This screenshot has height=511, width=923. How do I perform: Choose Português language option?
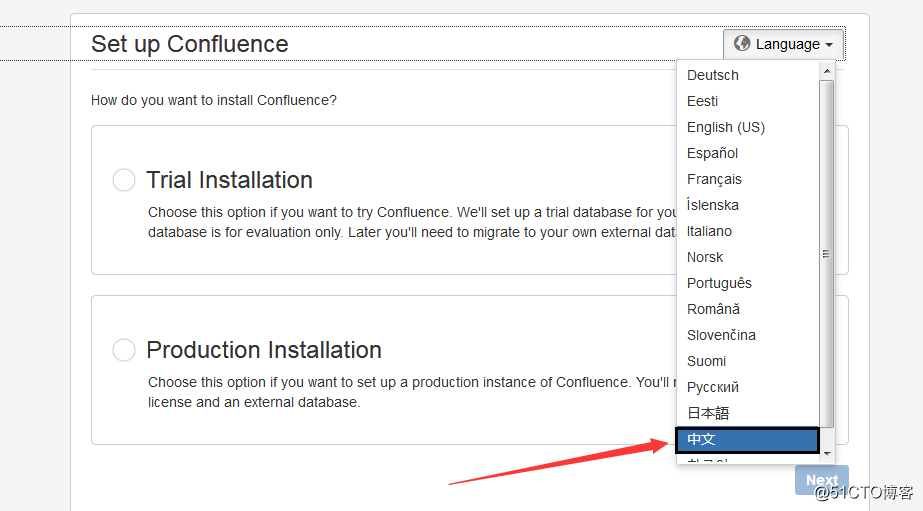pos(719,283)
